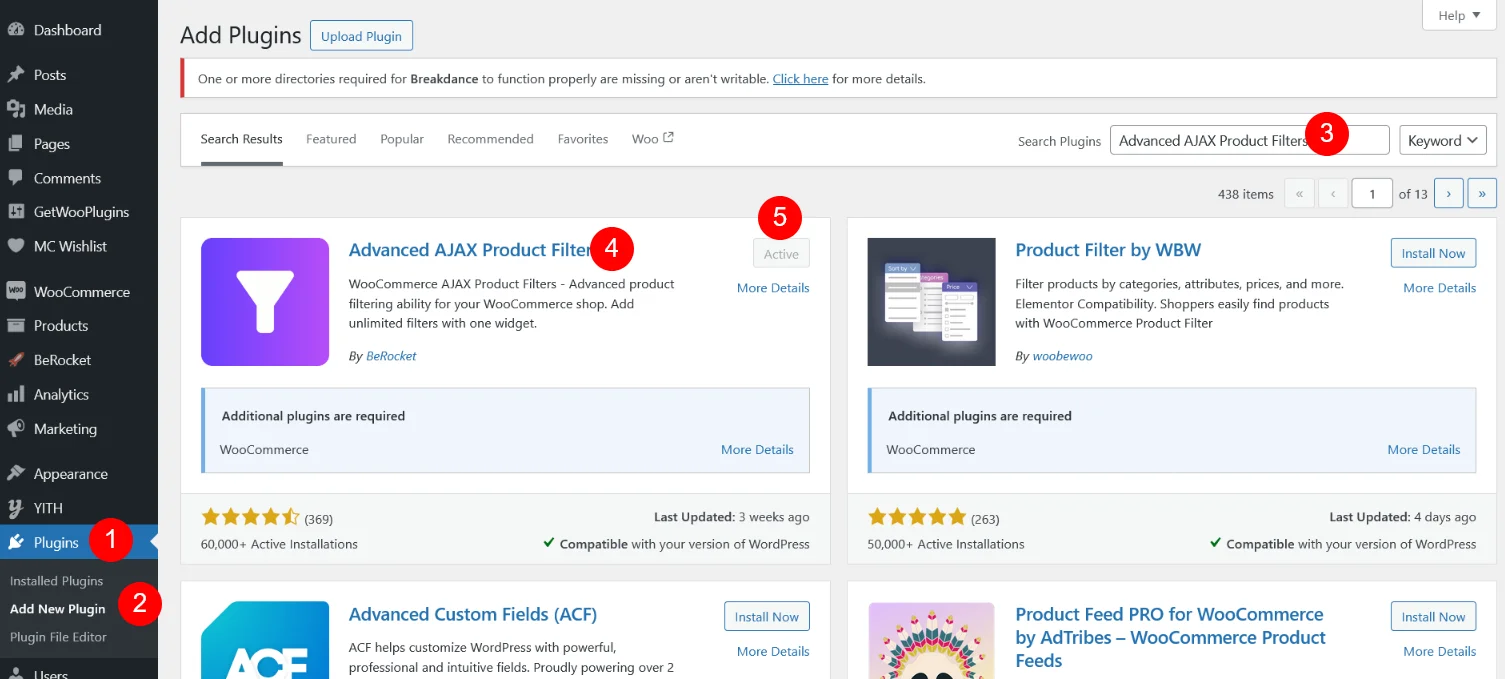Viewport: 1505px width, 679px height.
Task: Click the MC Wishlist heart icon
Action: point(16,246)
